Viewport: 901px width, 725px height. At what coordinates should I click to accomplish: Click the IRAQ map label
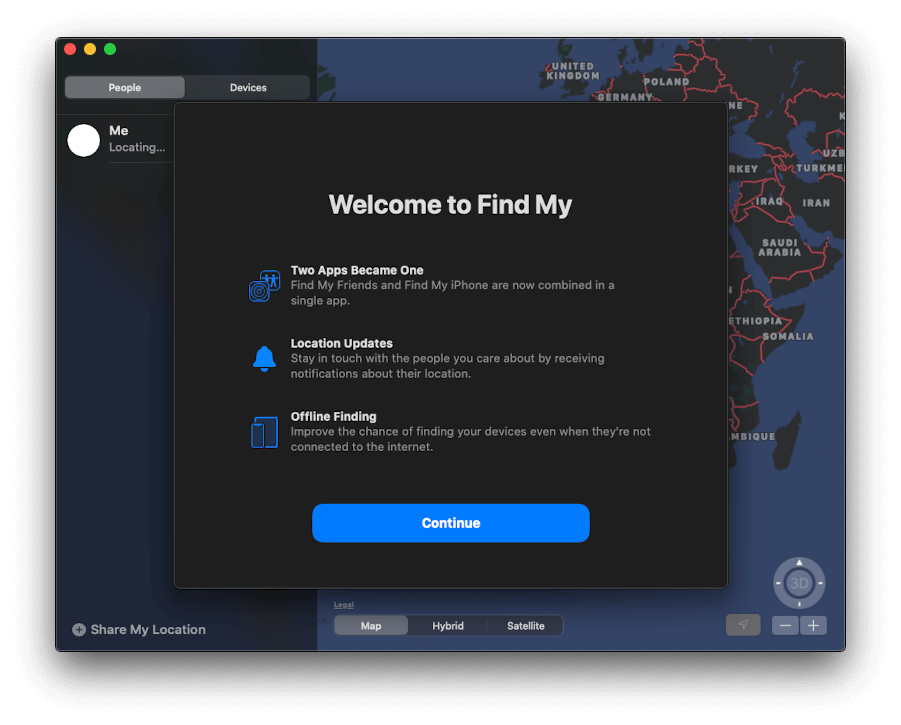[x=769, y=201]
